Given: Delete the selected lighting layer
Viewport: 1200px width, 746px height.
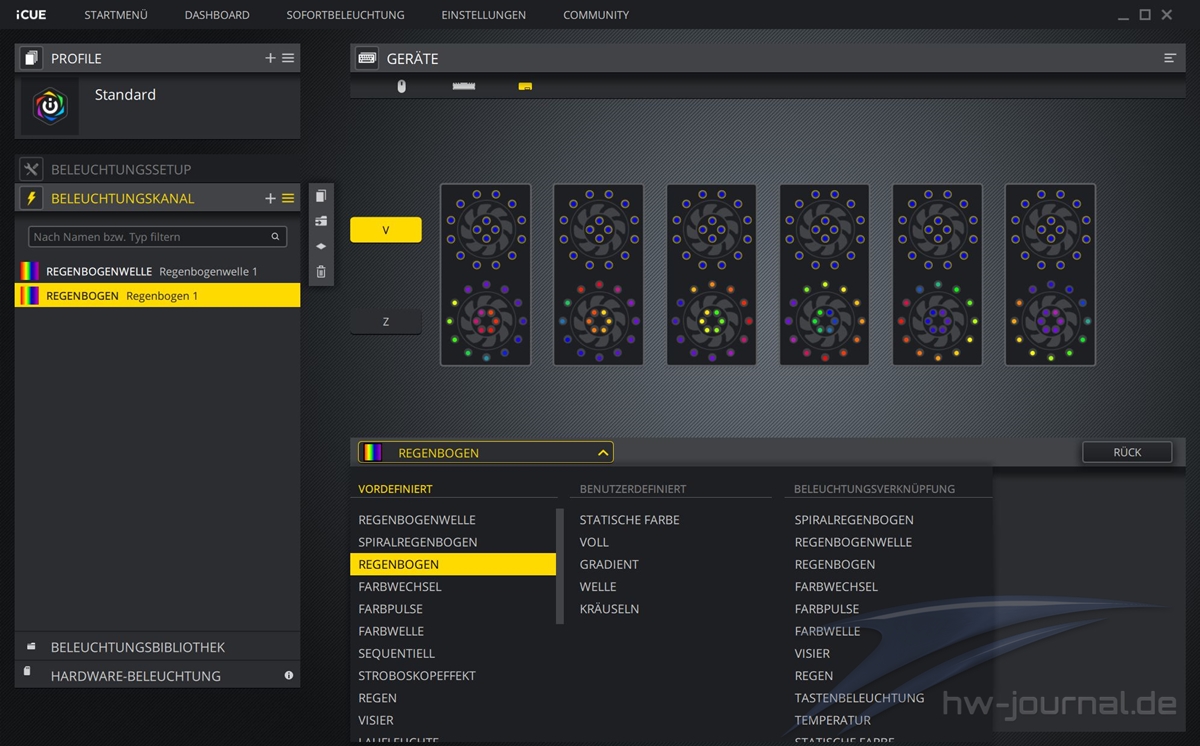Looking at the screenshot, I should (320, 271).
